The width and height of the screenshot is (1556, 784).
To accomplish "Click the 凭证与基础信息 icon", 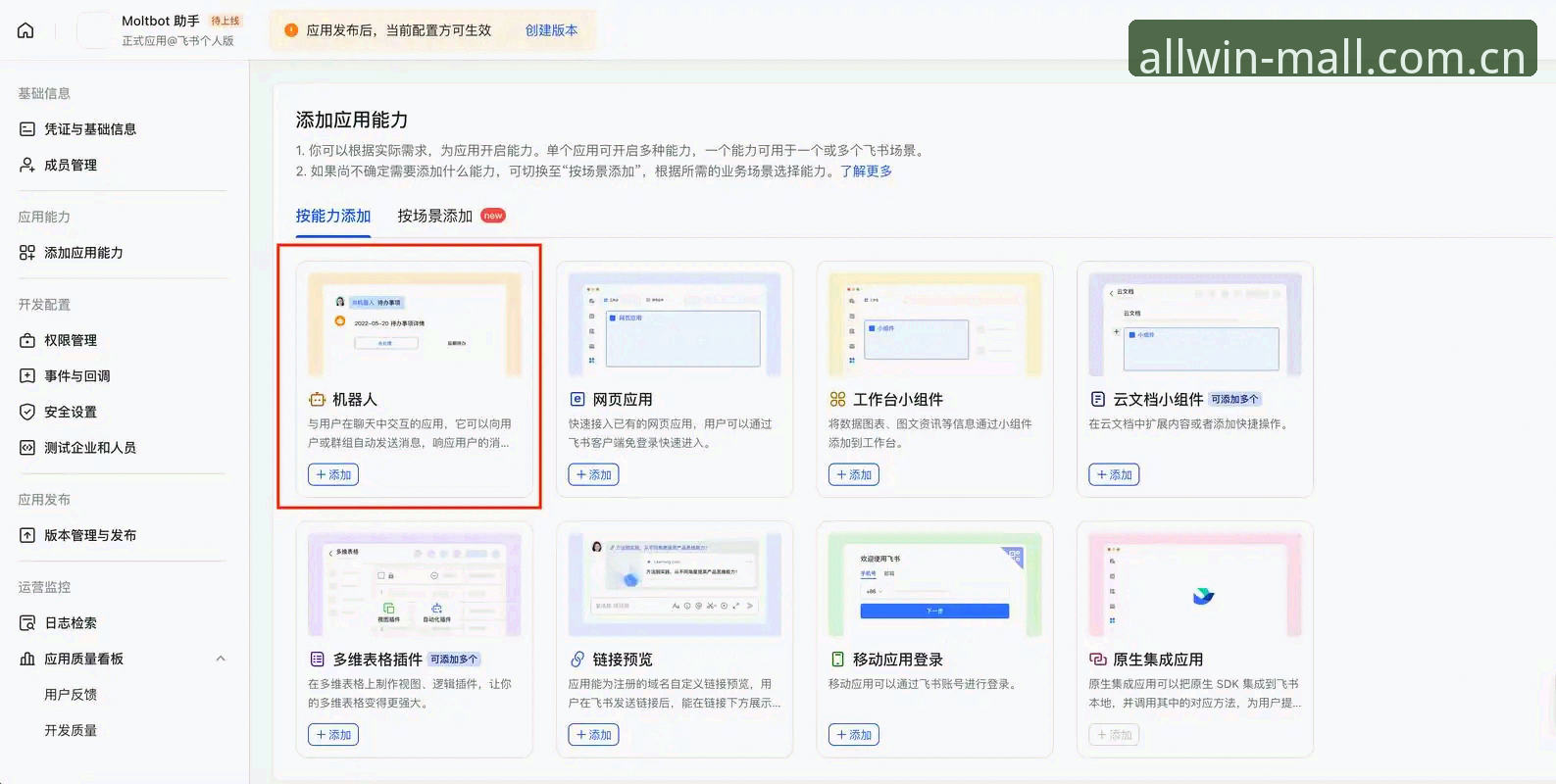I will click(27, 129).
